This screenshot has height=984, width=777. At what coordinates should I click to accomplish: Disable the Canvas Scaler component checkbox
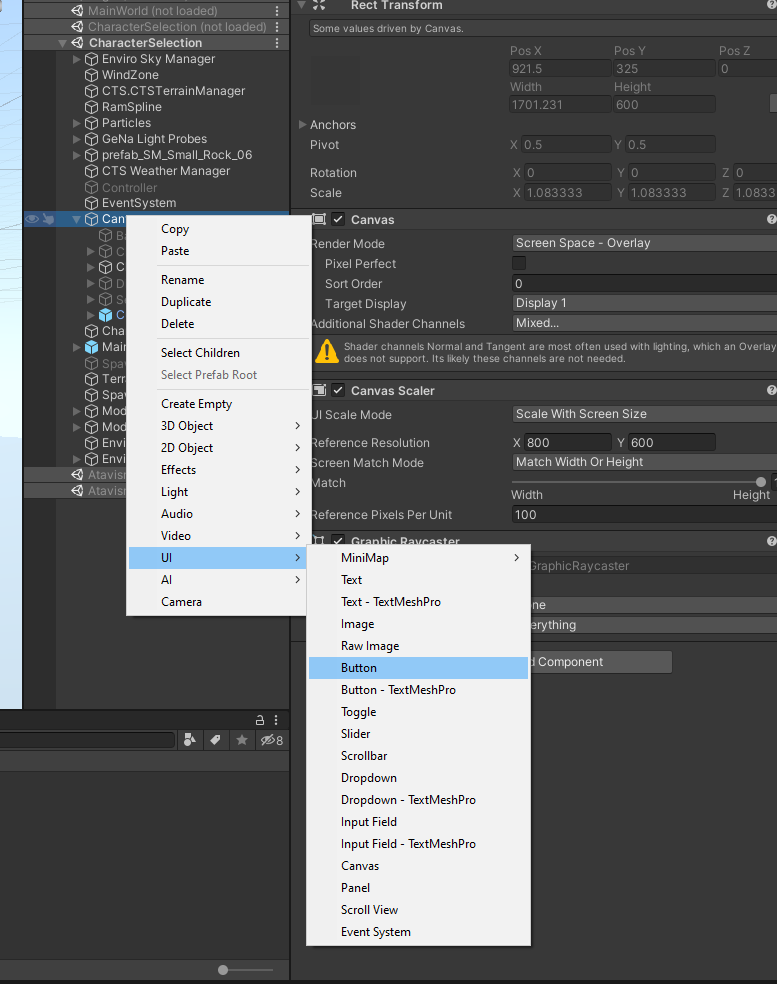[339, 390]
